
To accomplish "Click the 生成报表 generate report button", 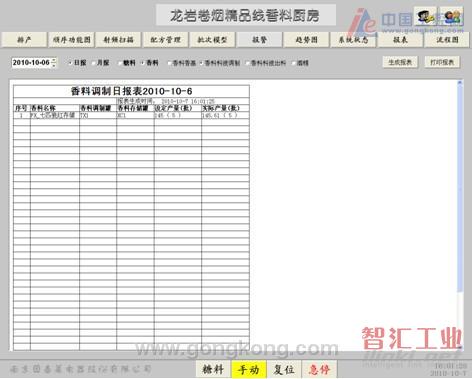I will coord(400,62).
